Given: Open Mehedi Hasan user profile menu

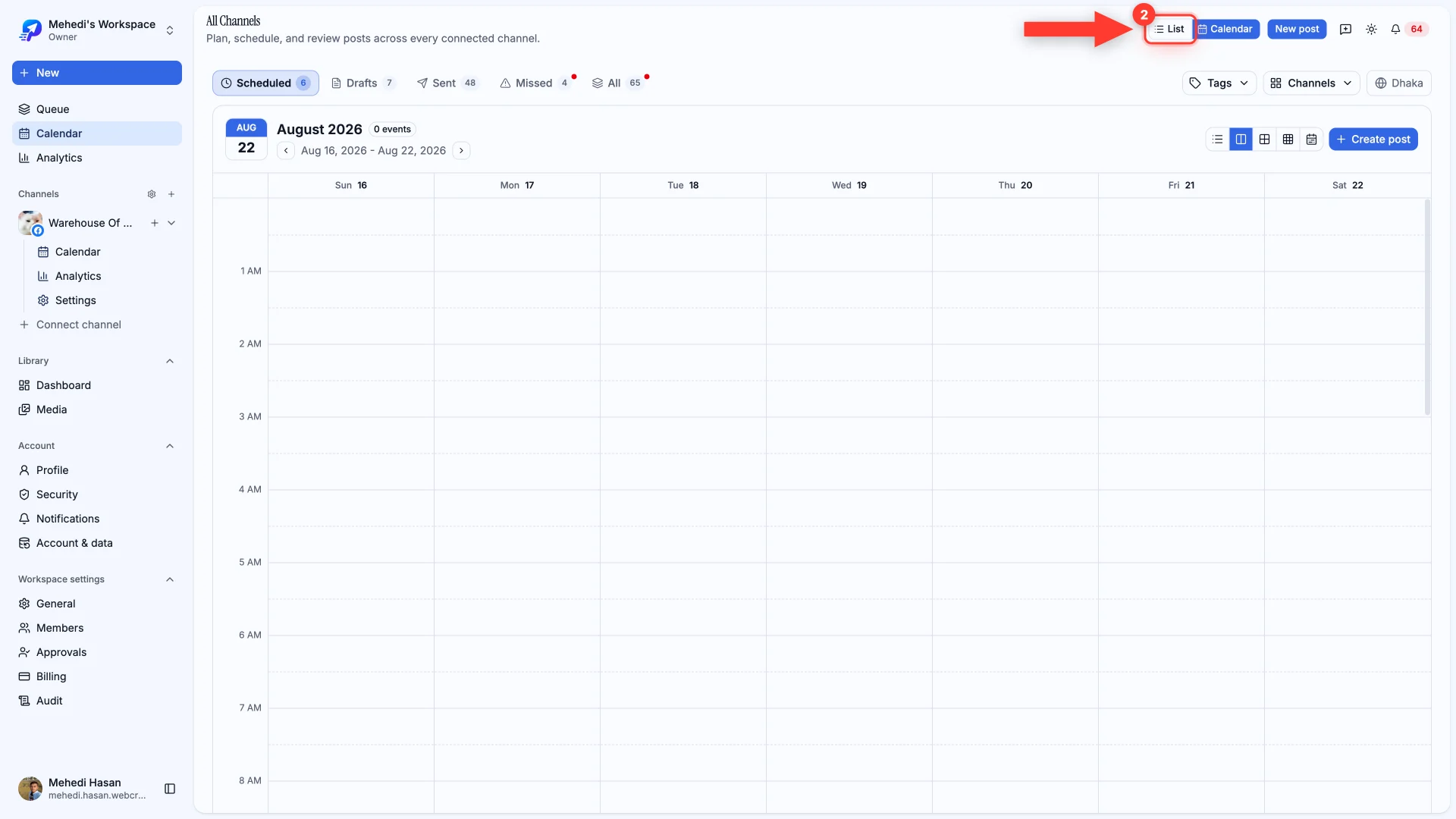Looking at the screenshot, I should click(x=82, y=789).
